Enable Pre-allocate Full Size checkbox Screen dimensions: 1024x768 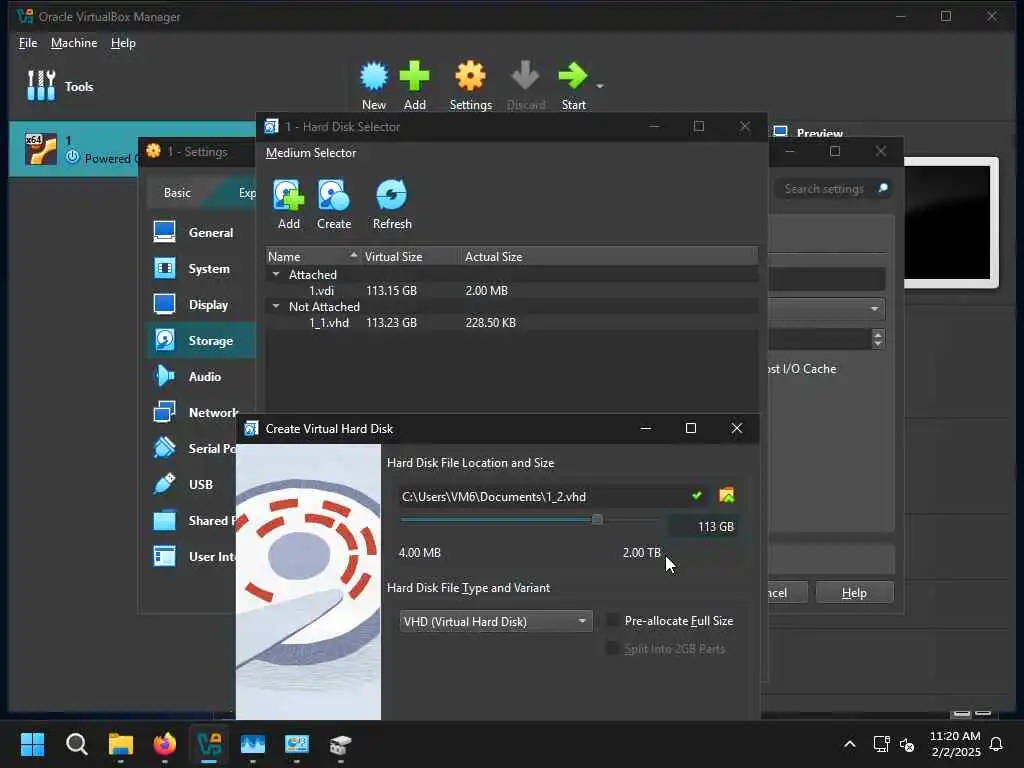pyautogui.click(x=613, y=620)
